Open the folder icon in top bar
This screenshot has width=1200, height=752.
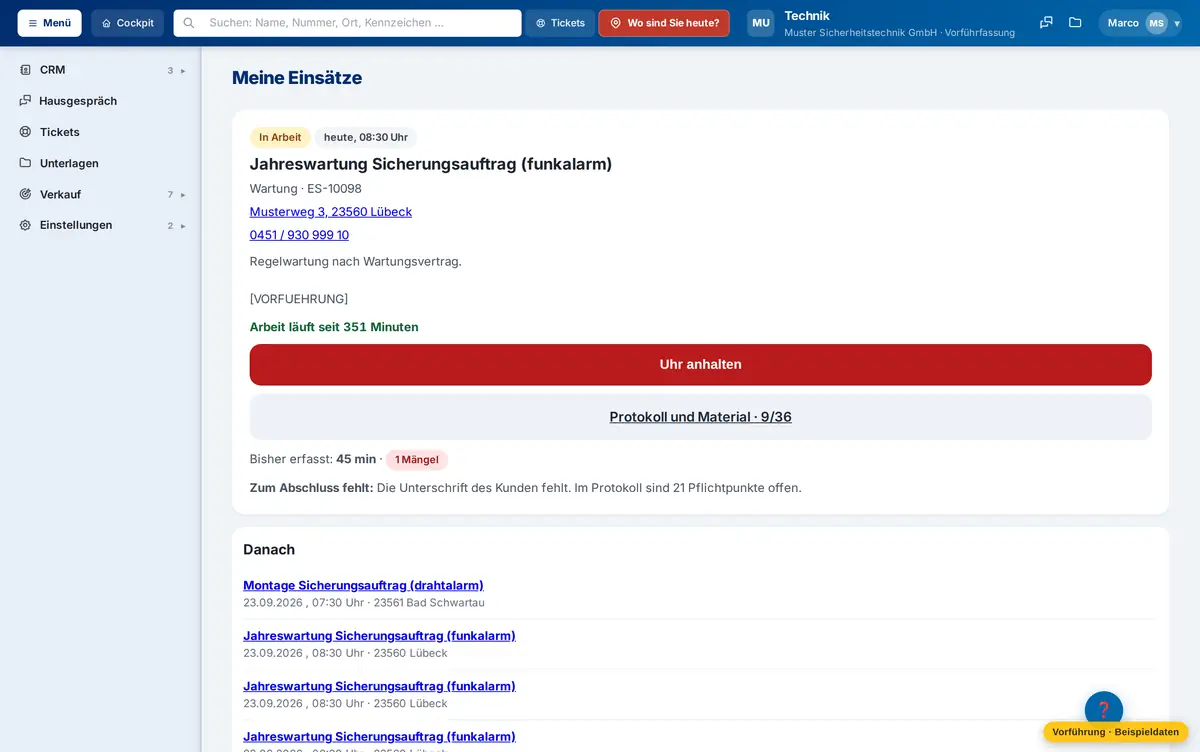(x=1075, y=23)
